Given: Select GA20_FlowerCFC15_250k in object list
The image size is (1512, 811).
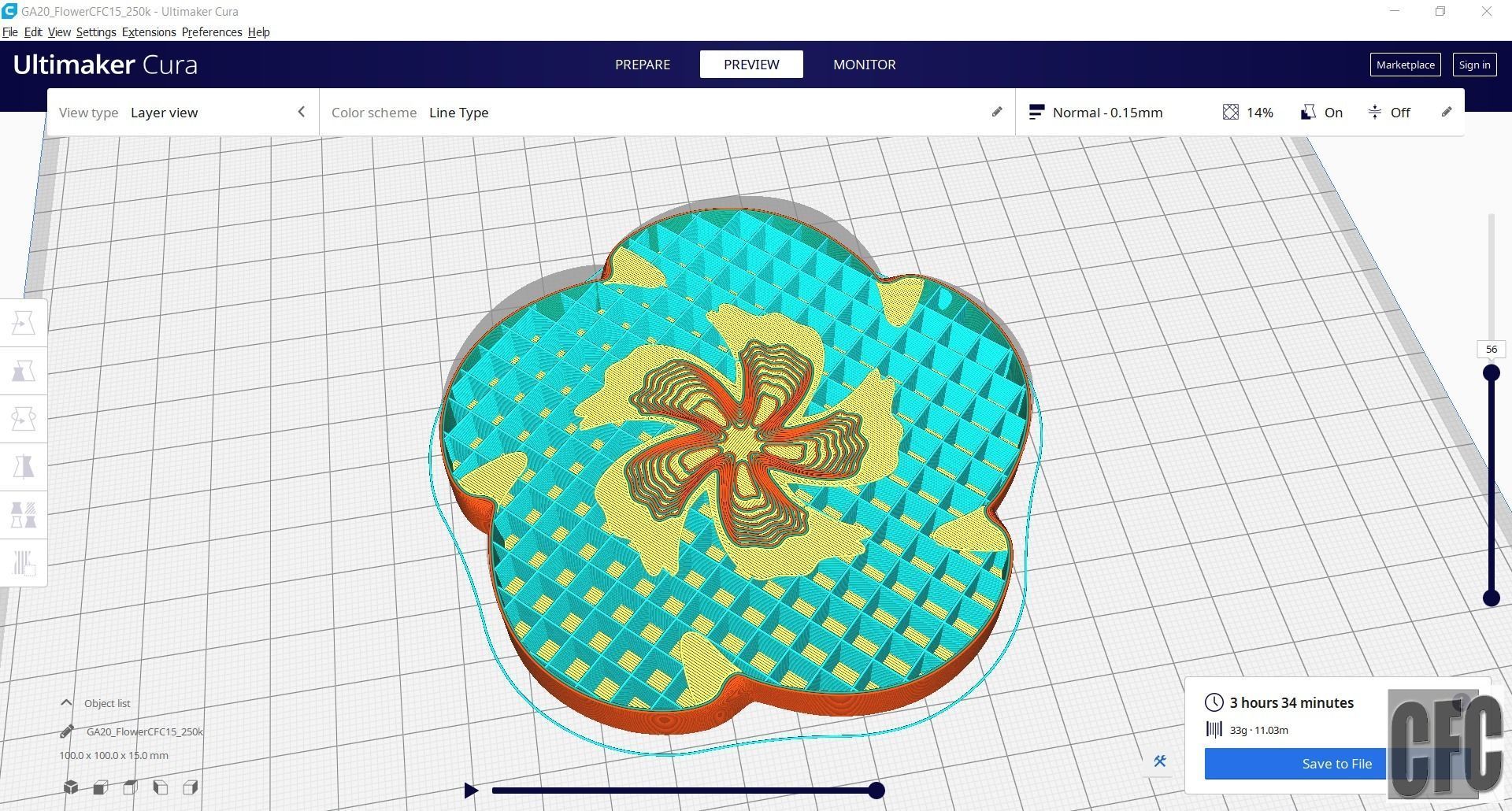Looking at the screenshot, I should coord(145,731).
